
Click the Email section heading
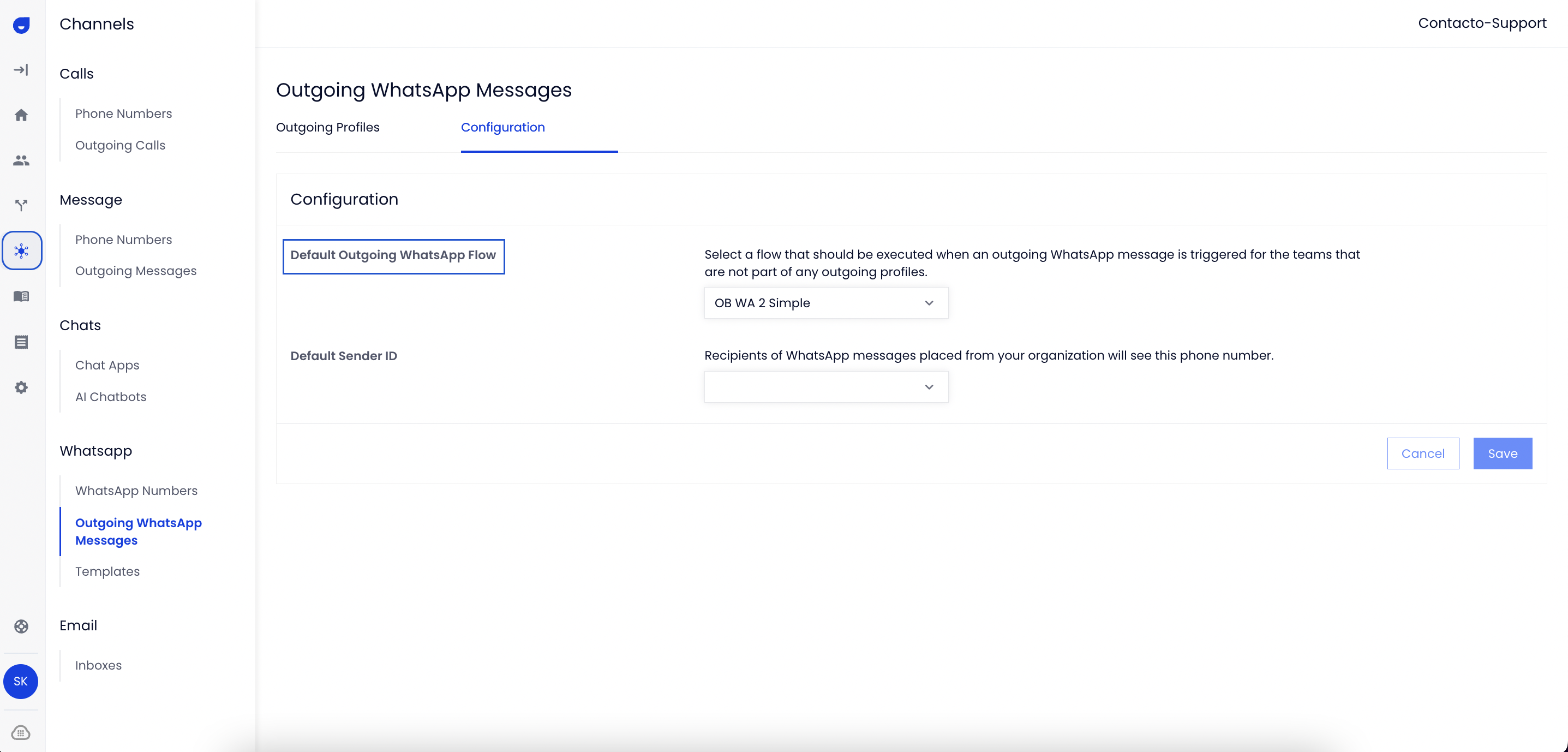point(79,625)
